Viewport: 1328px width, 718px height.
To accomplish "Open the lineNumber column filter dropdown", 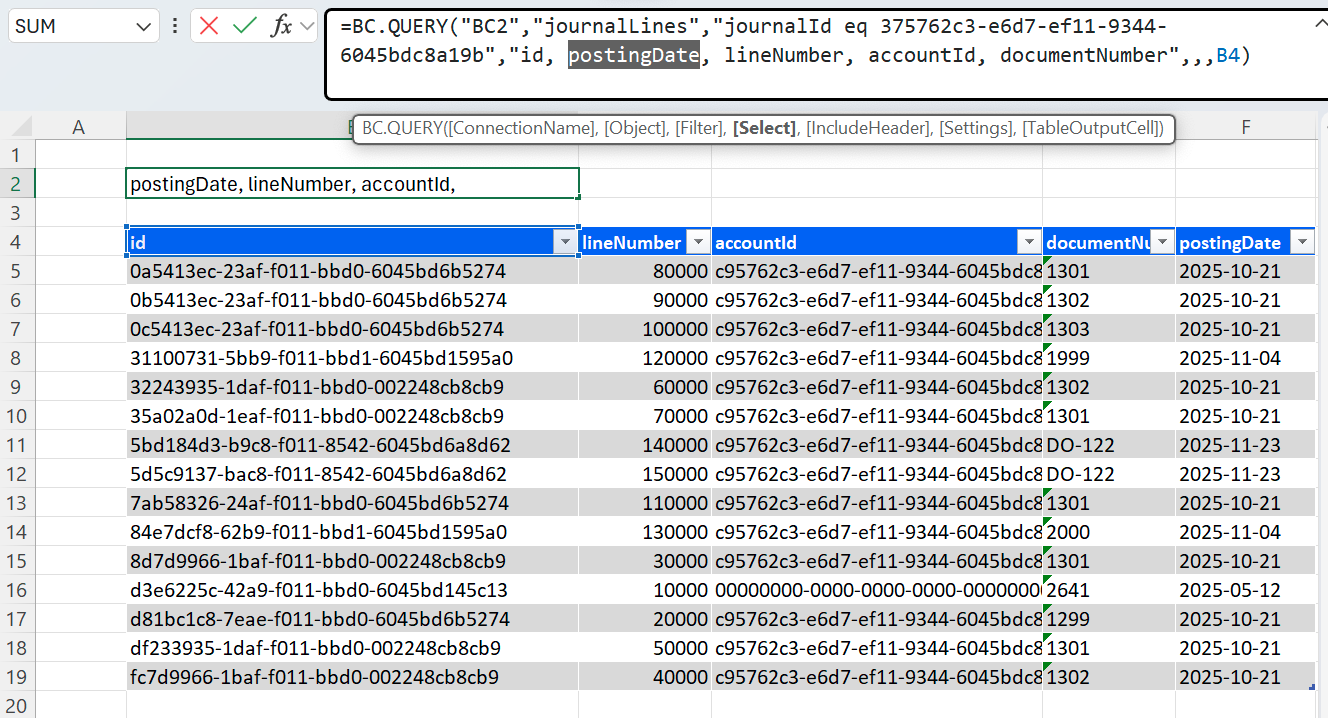I will [697, 243].
